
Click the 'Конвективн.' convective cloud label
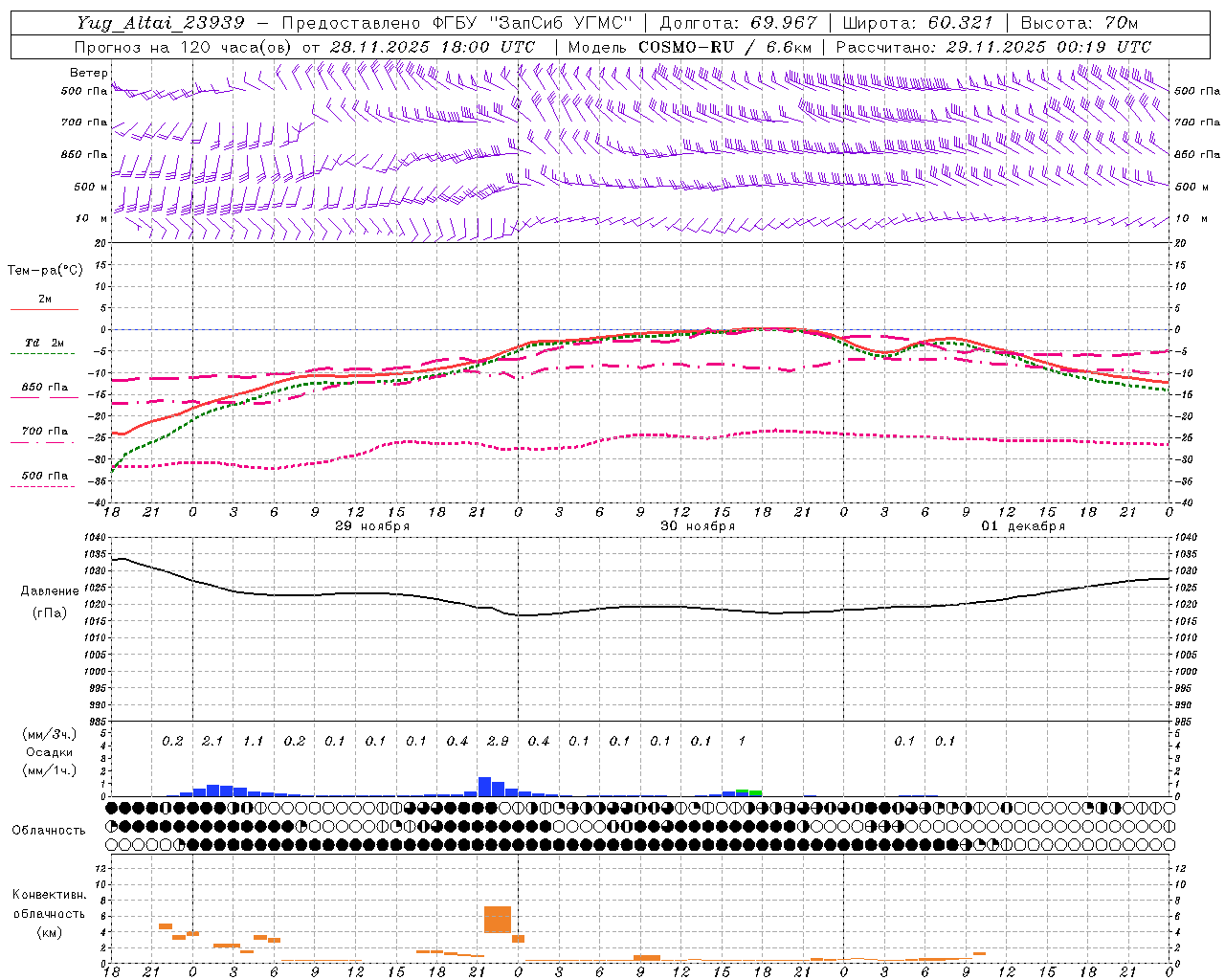[49, 895]
